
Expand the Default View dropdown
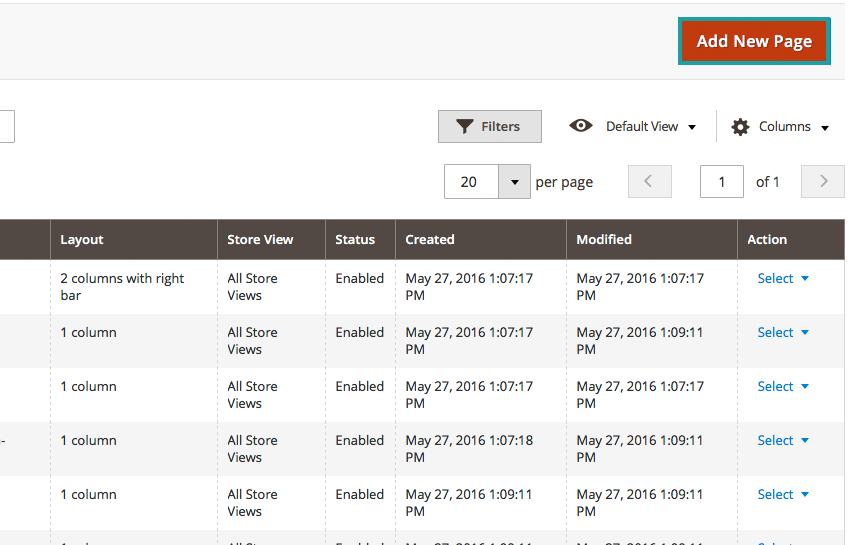pos(650,127)
